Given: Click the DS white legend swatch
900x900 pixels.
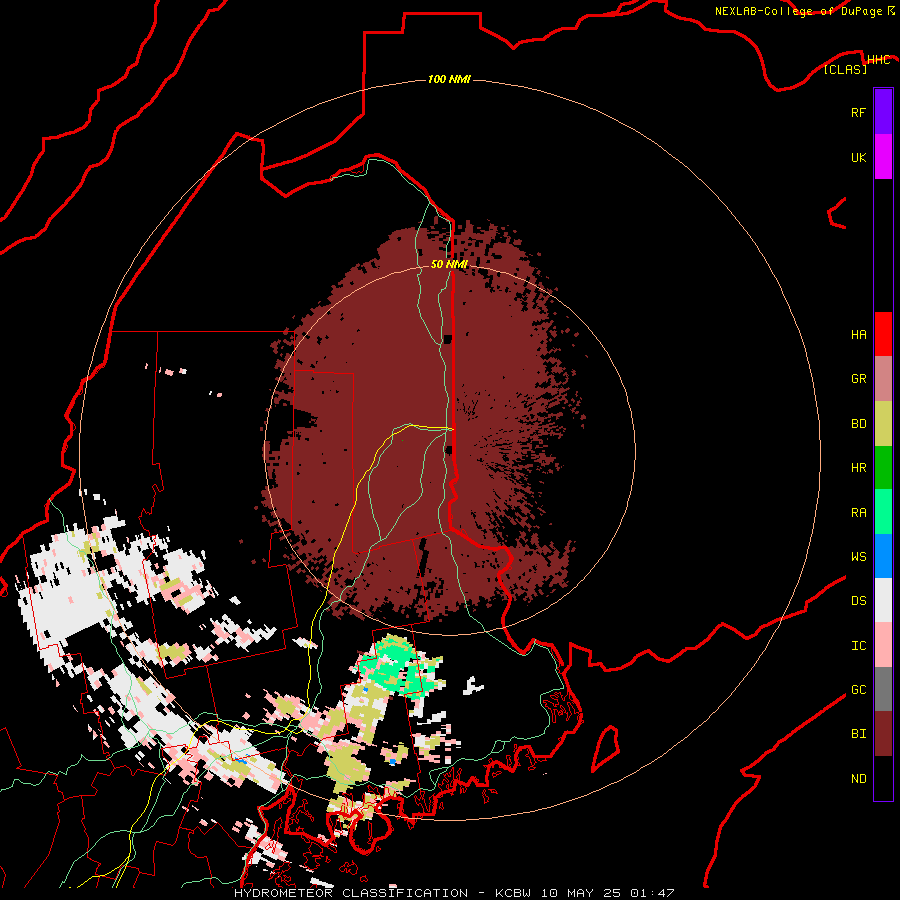Looking at the screenshot, I should 883,600.
